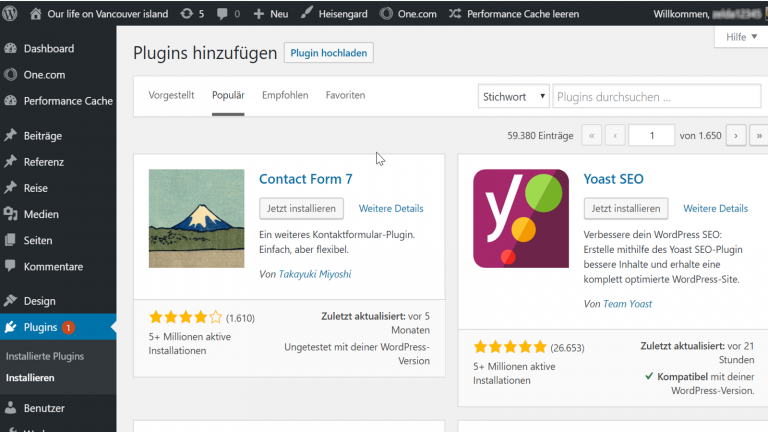
Task: Install the Contact Form 7 plugin
Action: click(x=301, y=208)
